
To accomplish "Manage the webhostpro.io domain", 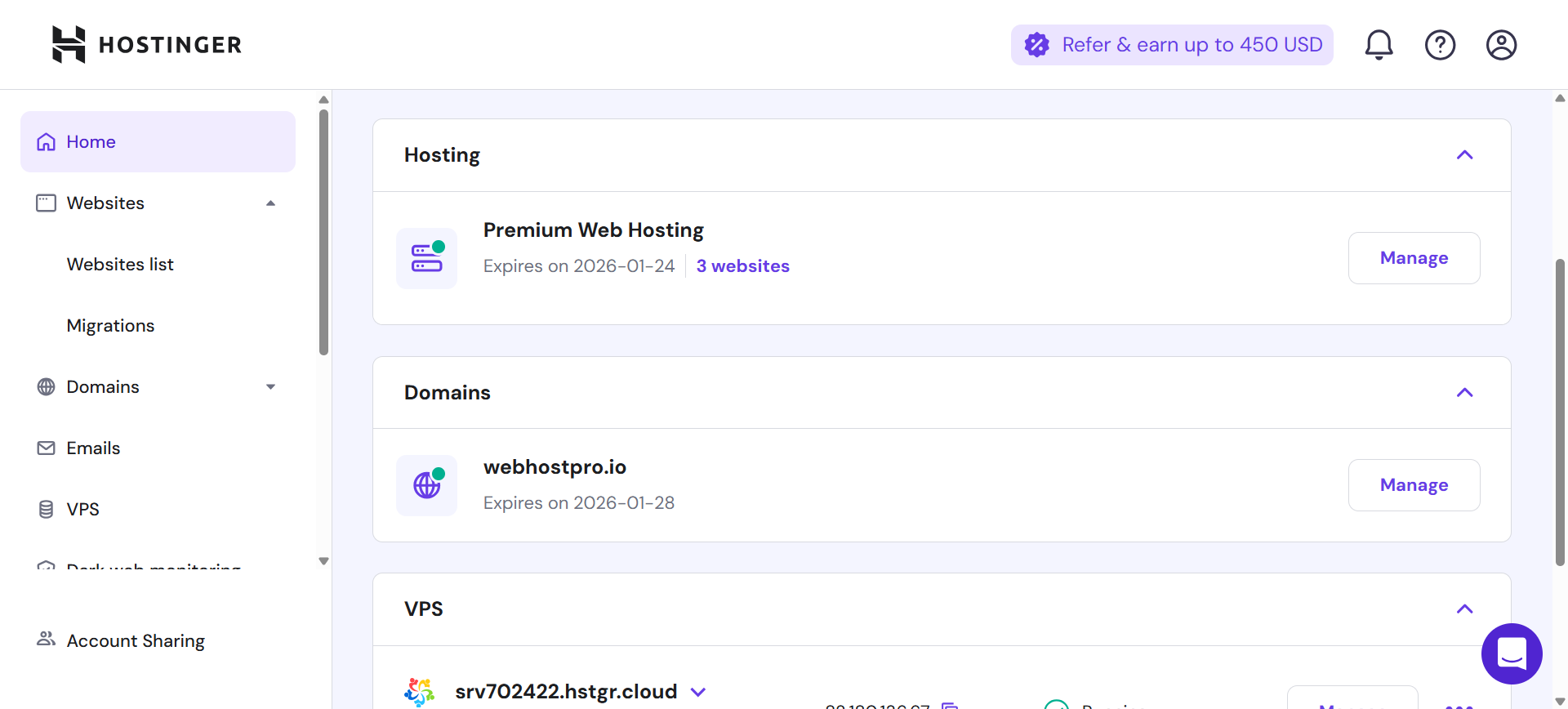I will [1414, 485].
